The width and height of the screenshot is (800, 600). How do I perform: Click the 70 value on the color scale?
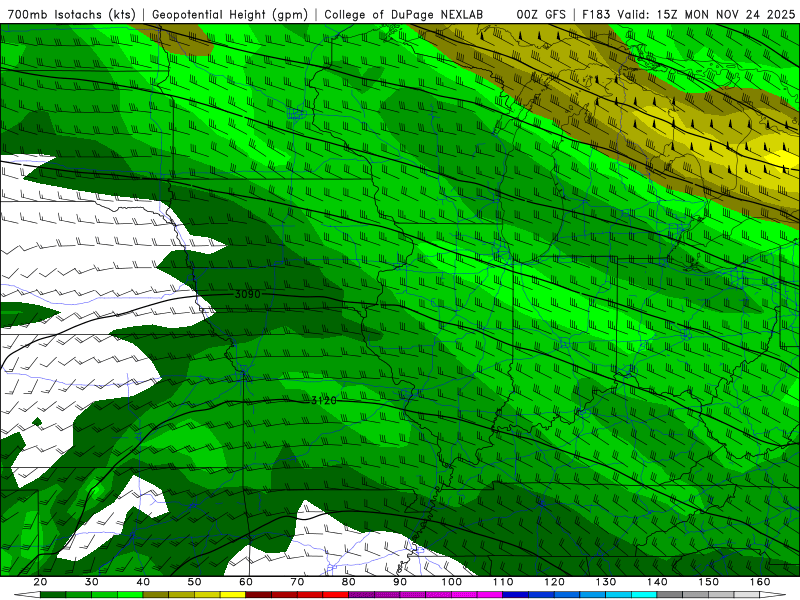pyautogui.click(x=297, y=582)
